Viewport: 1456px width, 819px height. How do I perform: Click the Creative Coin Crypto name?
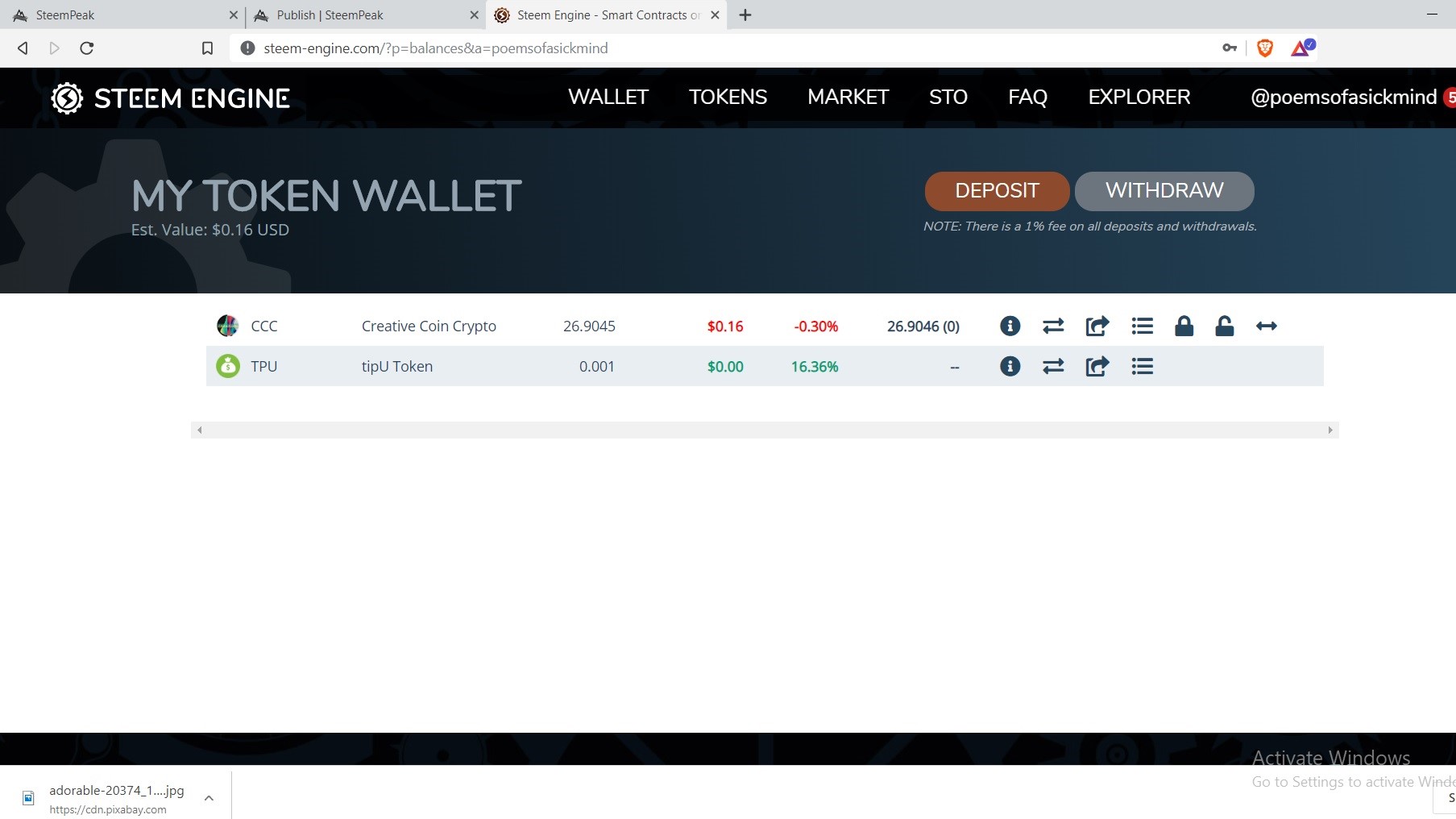click(x=429, y=326)
